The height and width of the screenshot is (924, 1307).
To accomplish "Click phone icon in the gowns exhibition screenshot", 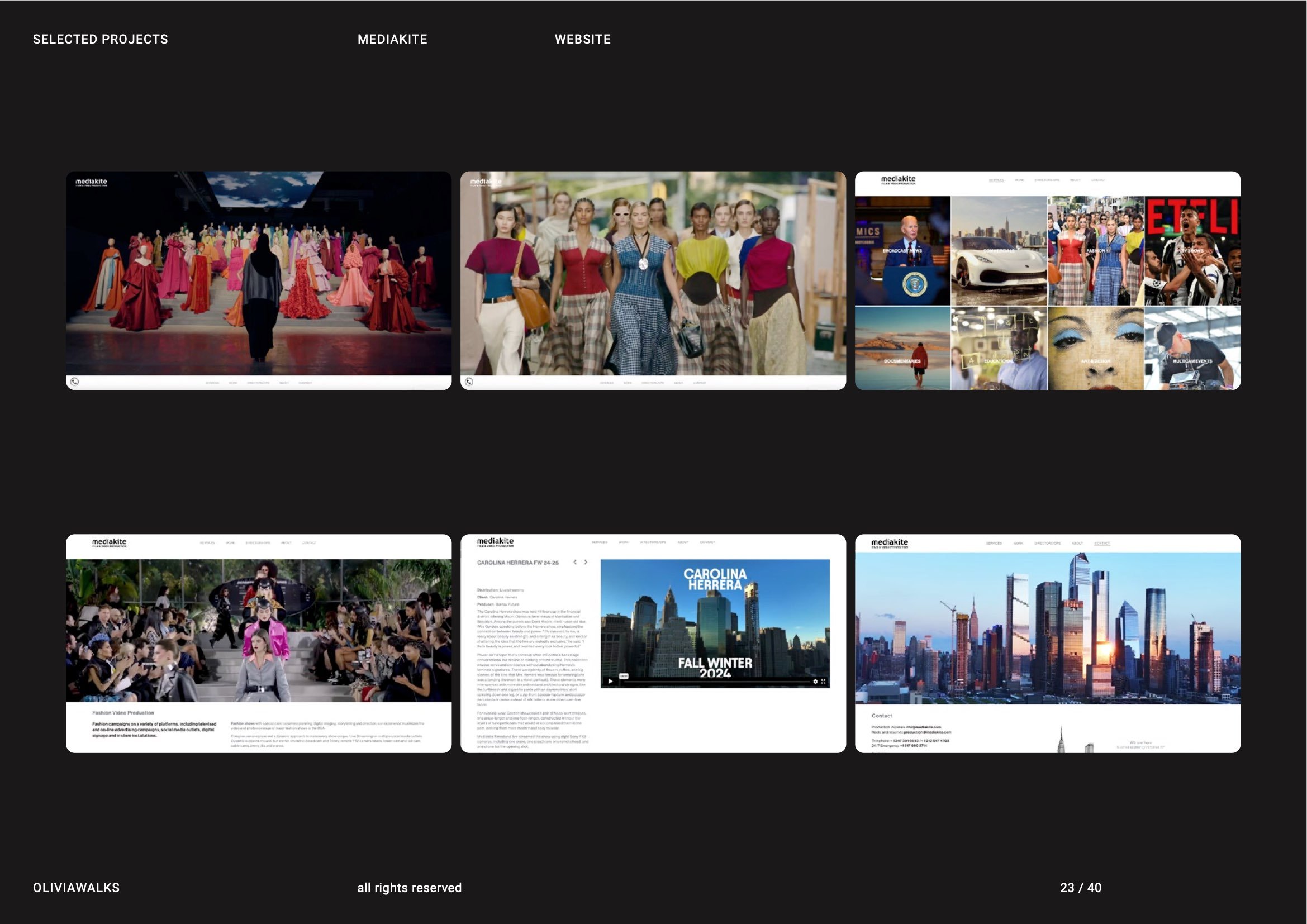I will 74,382.
